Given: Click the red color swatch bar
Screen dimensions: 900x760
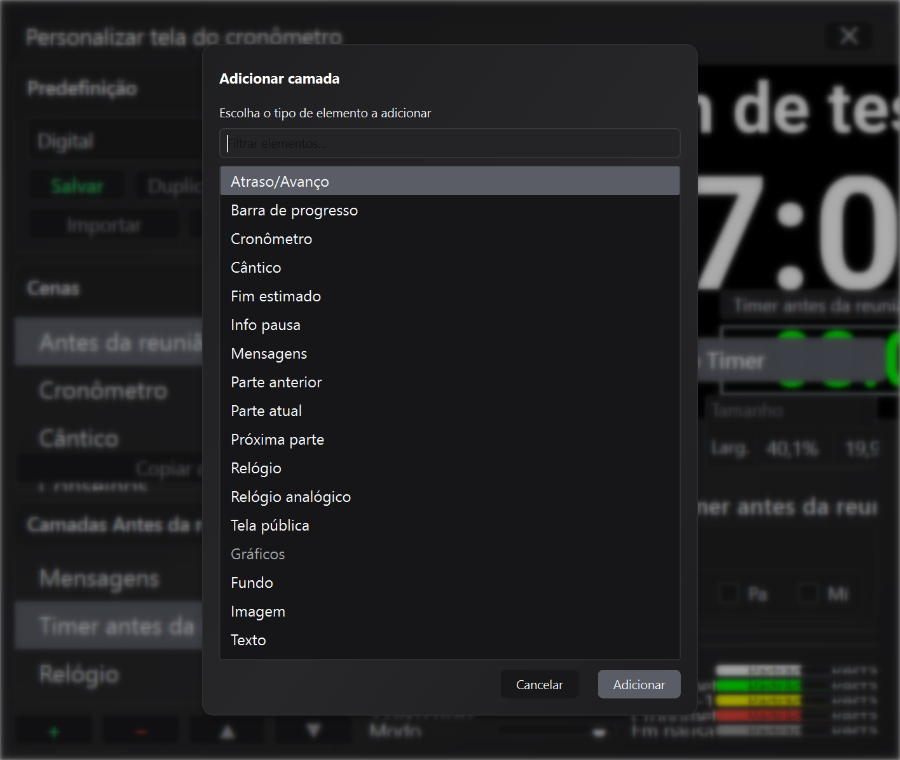Looking at the screenshot, I should 758,715.
